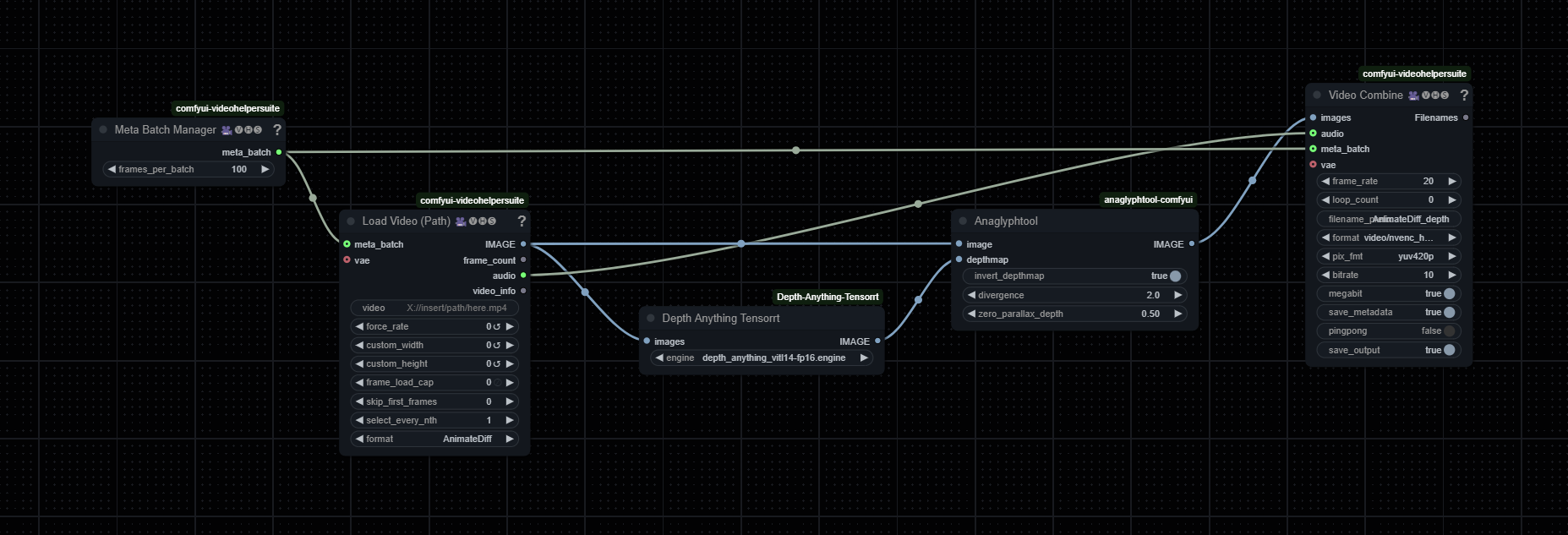Select the Load Video (Path) node title
This screenshot has height=535, width=1568.
[x=406, y=221]
